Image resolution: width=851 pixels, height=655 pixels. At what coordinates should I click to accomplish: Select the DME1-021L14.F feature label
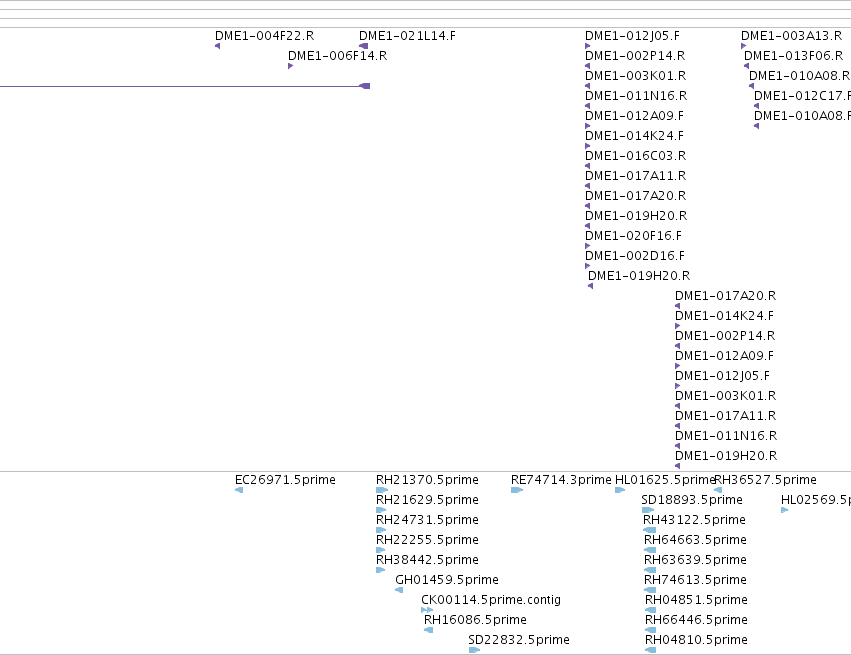click(407, 36)
